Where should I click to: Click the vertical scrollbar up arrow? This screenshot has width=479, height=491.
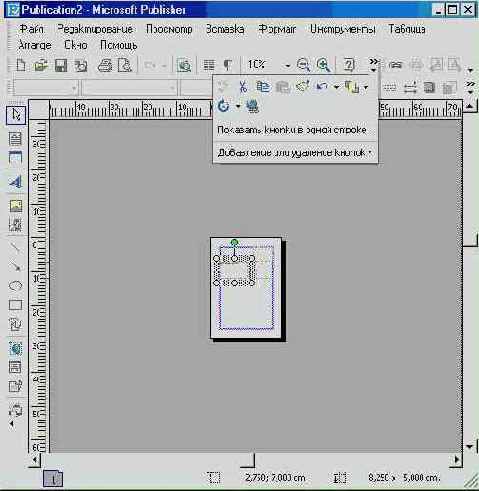pos(470,107)
